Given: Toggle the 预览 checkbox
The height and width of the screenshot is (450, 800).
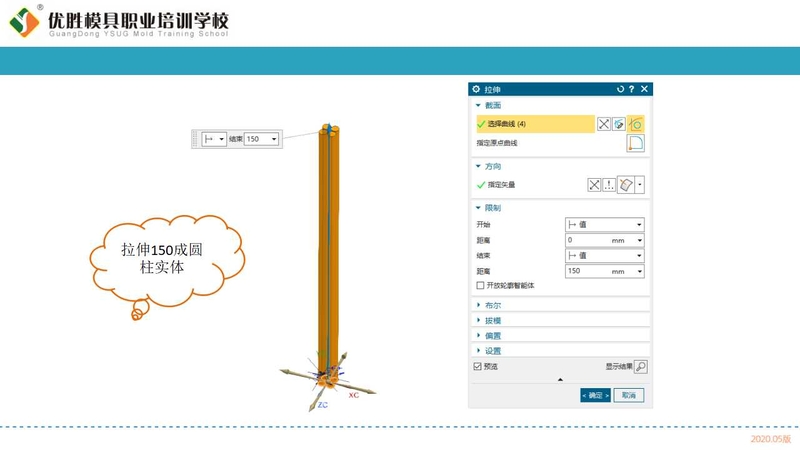Looking at the screenshot, I should [x=478, y=366].
